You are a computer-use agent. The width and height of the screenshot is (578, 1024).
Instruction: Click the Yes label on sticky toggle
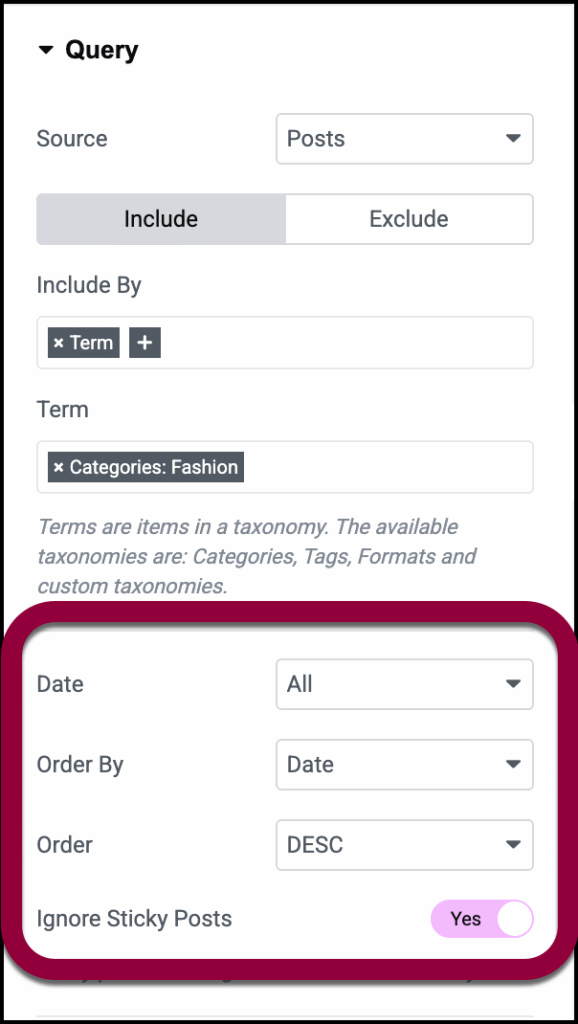pos(464,918)
